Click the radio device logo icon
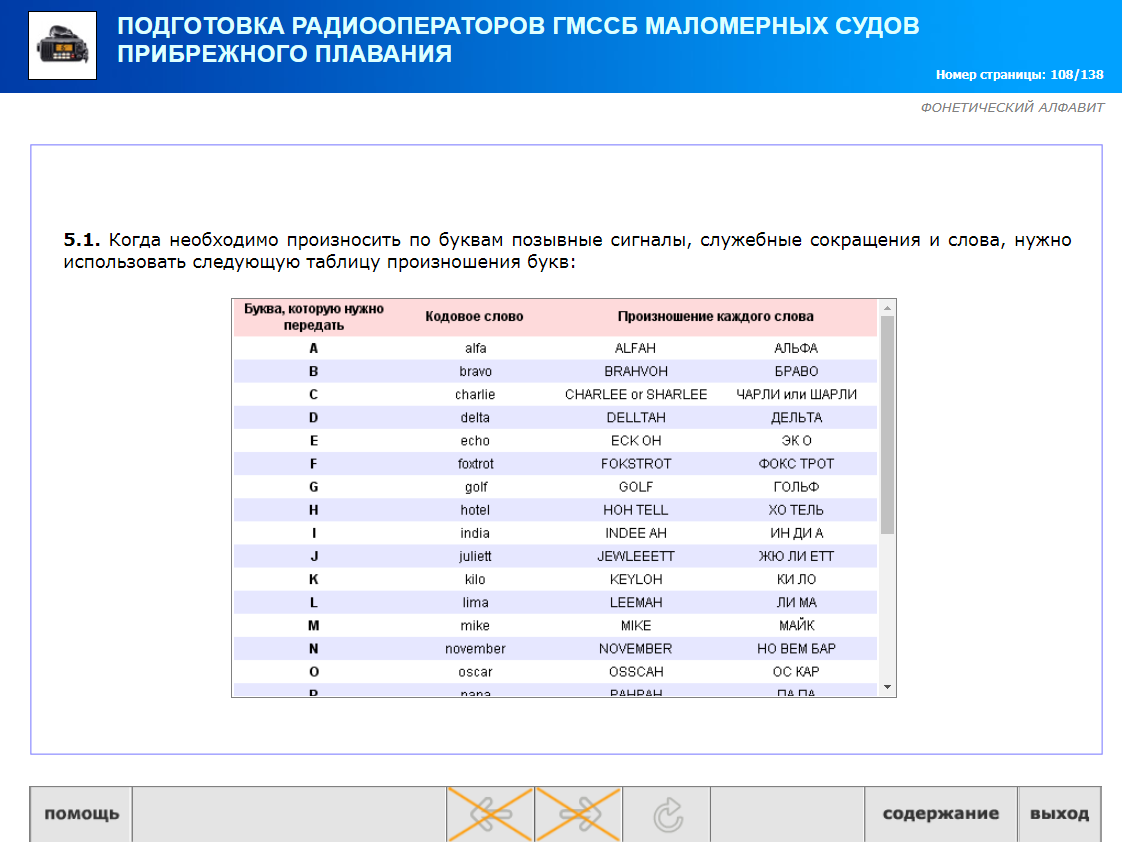 click(62, 45)
